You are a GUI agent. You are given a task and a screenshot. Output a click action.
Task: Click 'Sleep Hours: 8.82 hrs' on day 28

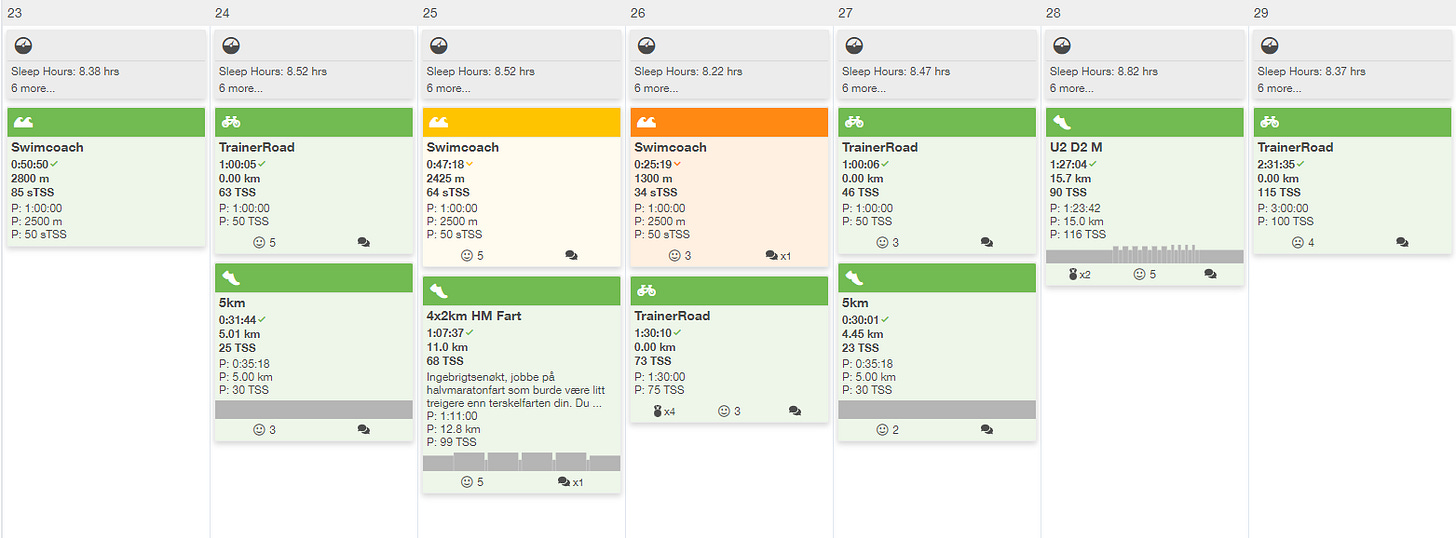[1104, 72]
